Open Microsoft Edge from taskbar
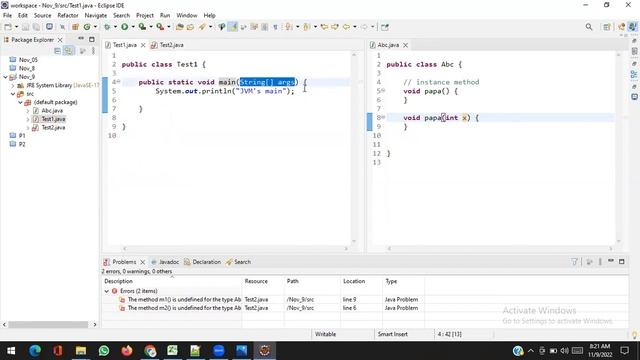 (35, 351)
